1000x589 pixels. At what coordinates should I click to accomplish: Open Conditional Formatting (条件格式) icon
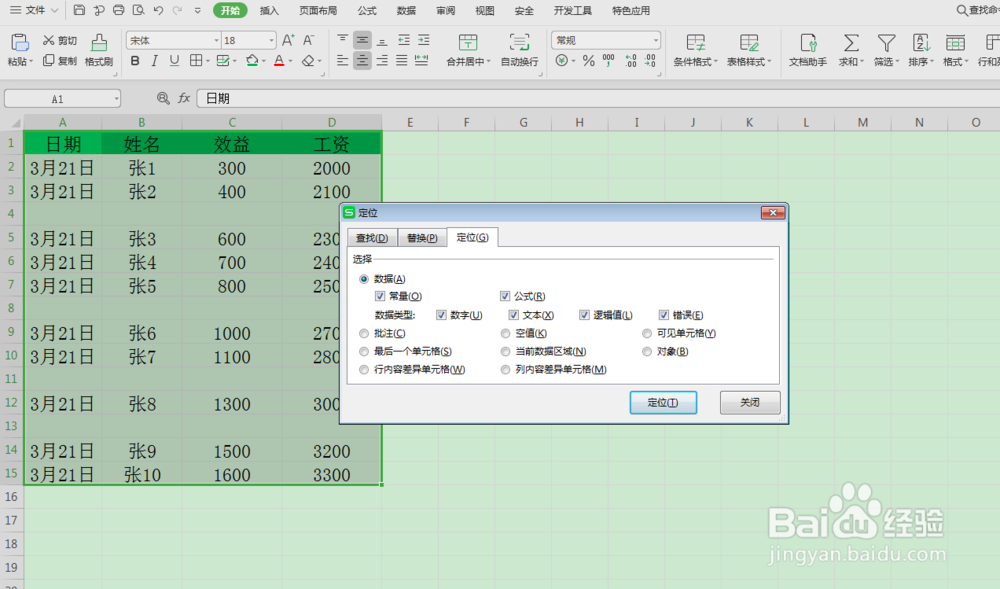(696, 43)
